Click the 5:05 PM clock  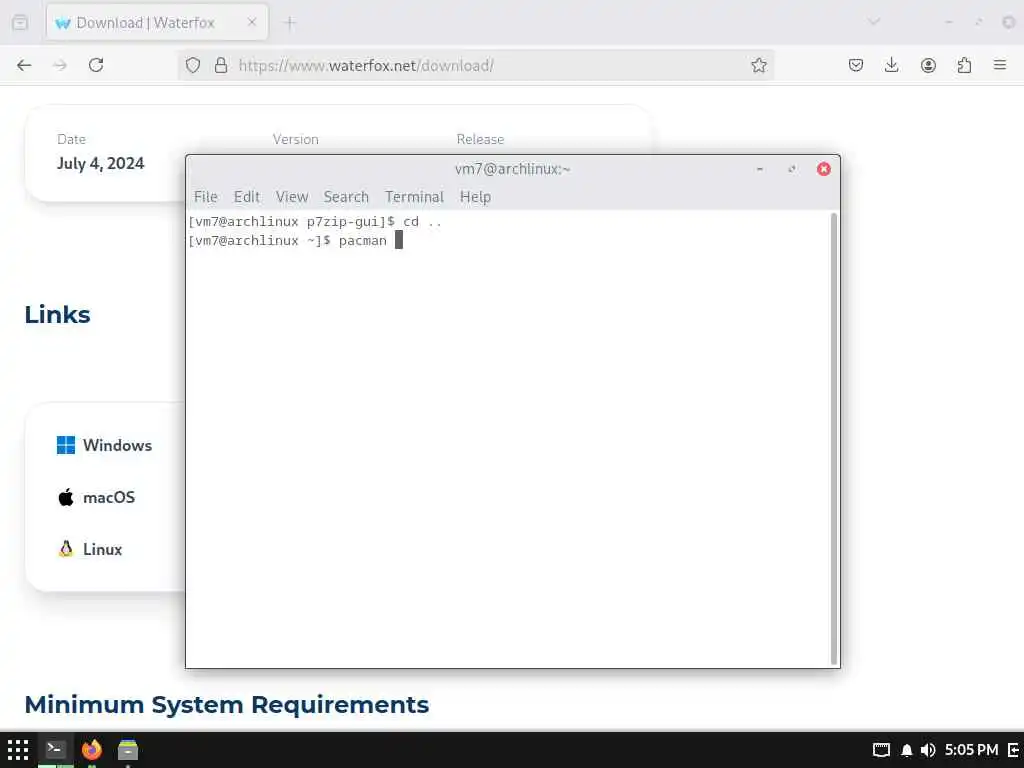pyautogui.click(x=971, y=750)
